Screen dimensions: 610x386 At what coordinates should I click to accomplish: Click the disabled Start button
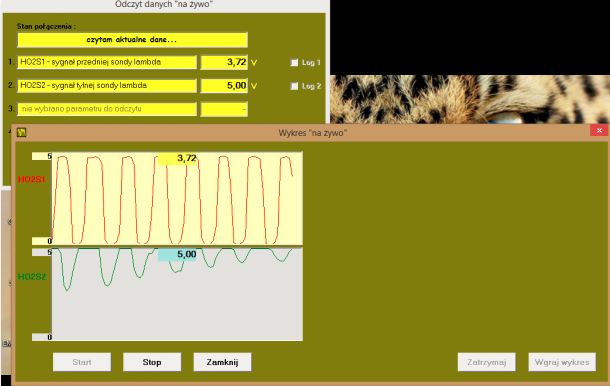pyautogui.click(x=82, y=362)
